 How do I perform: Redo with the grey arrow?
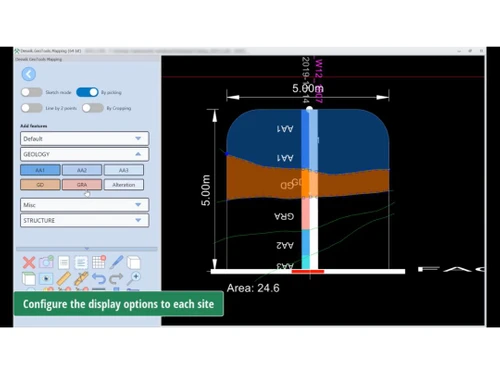pos(116,278)
